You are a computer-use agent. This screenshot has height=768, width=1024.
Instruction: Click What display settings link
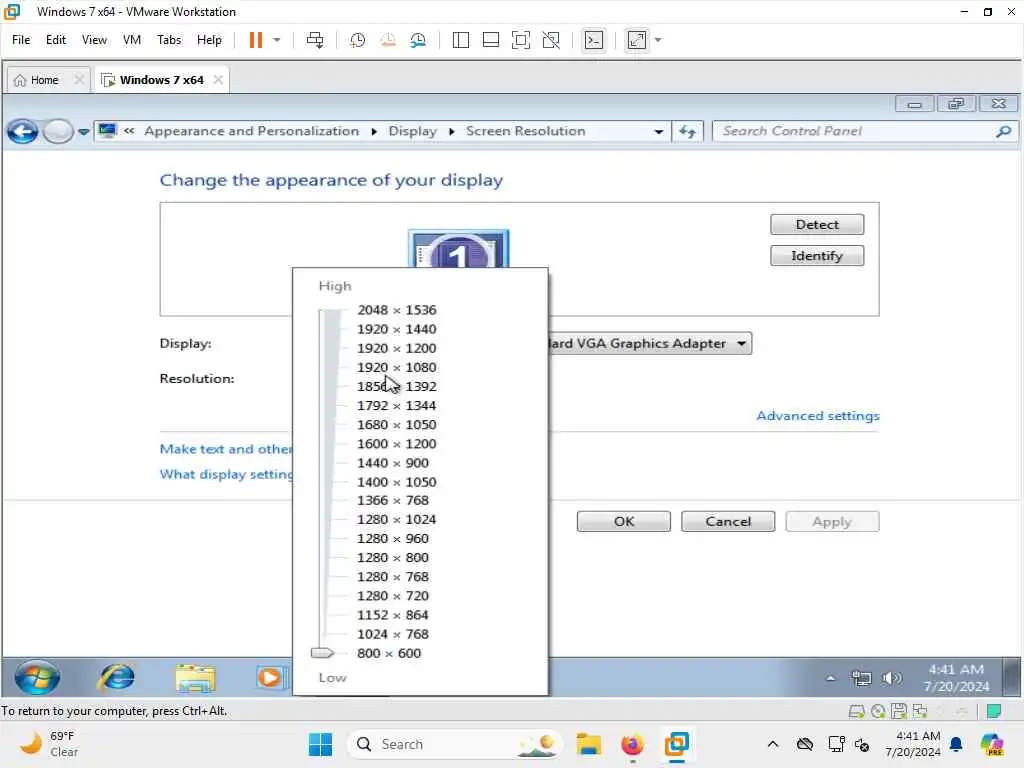(x=226, y=474)
